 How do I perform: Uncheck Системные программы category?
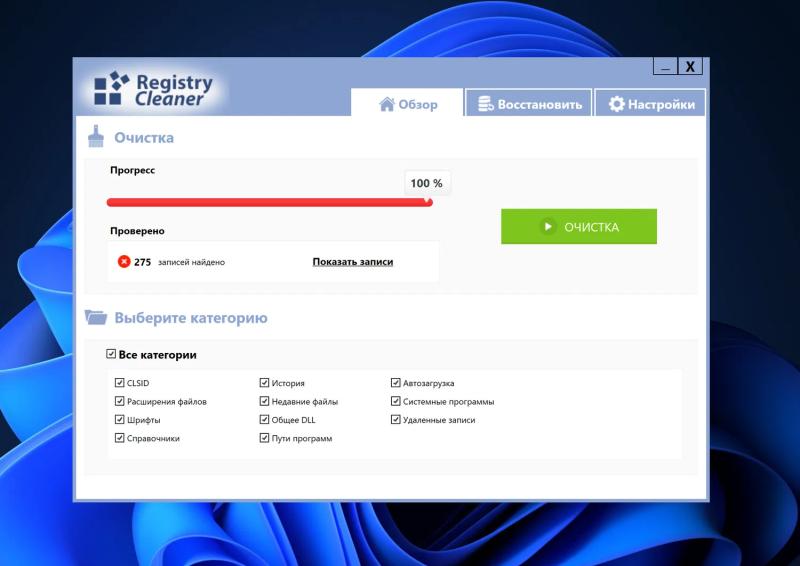pos(395,401)
